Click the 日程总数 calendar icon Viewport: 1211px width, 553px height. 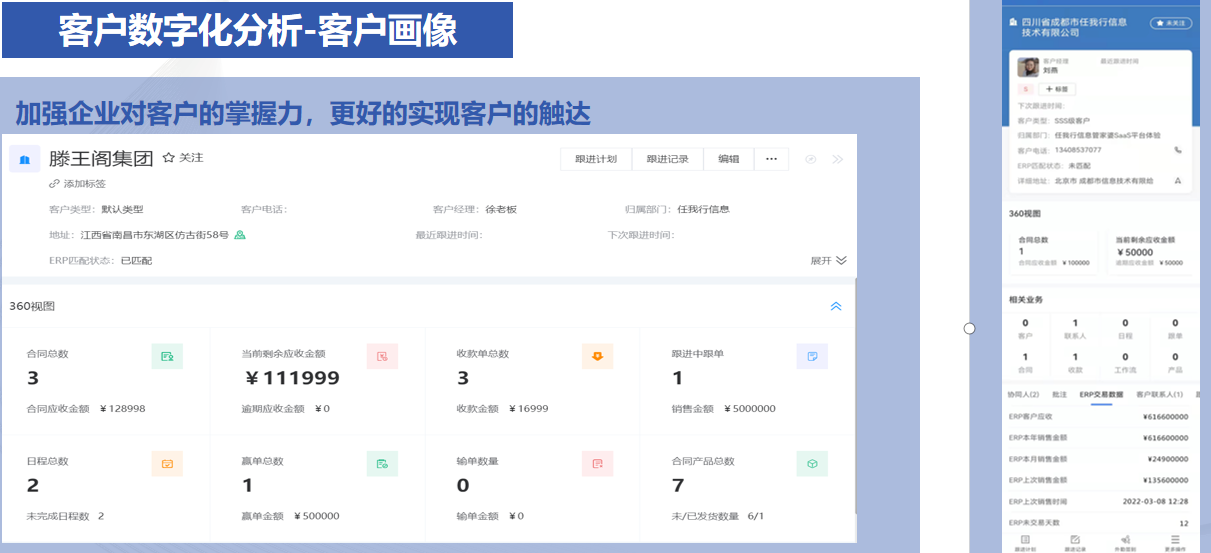(167, 464)
